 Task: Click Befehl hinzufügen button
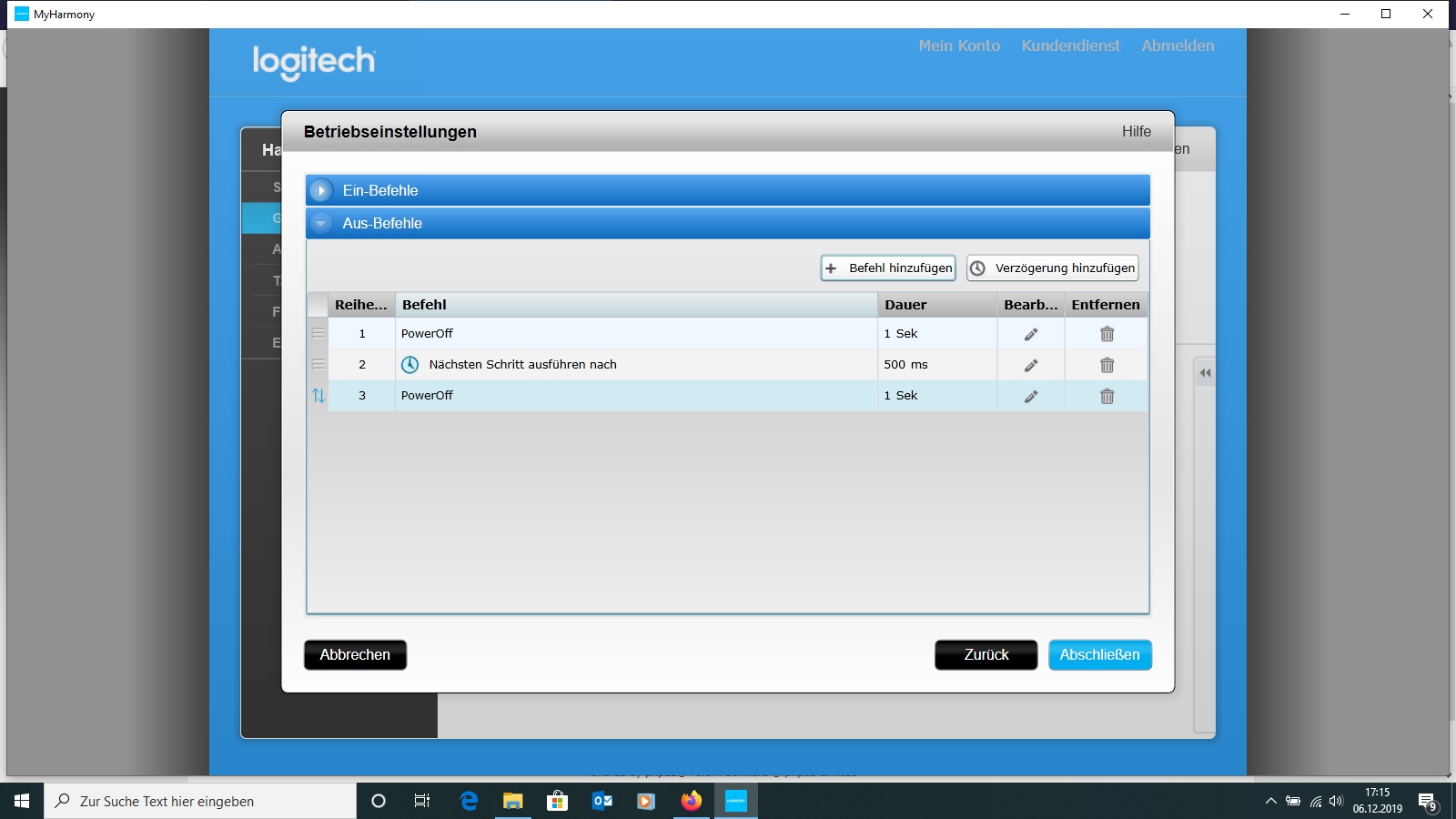888,268
